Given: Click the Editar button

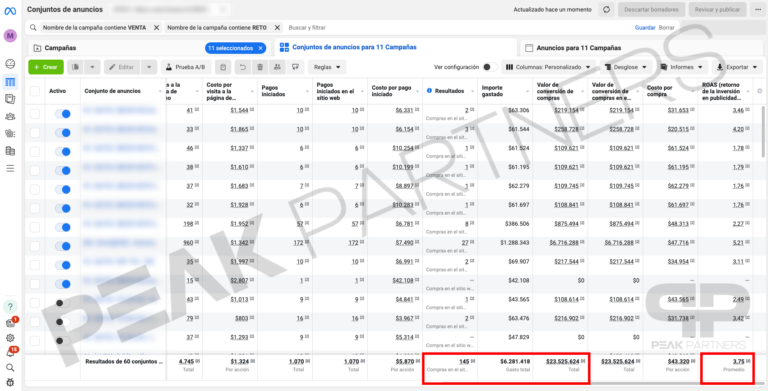Looking at the screenshot, I should click(x=121, y=67).
